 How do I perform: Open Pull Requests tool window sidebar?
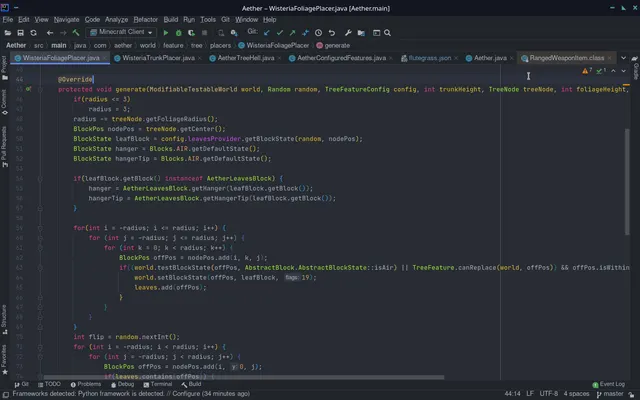coord(4,147)
